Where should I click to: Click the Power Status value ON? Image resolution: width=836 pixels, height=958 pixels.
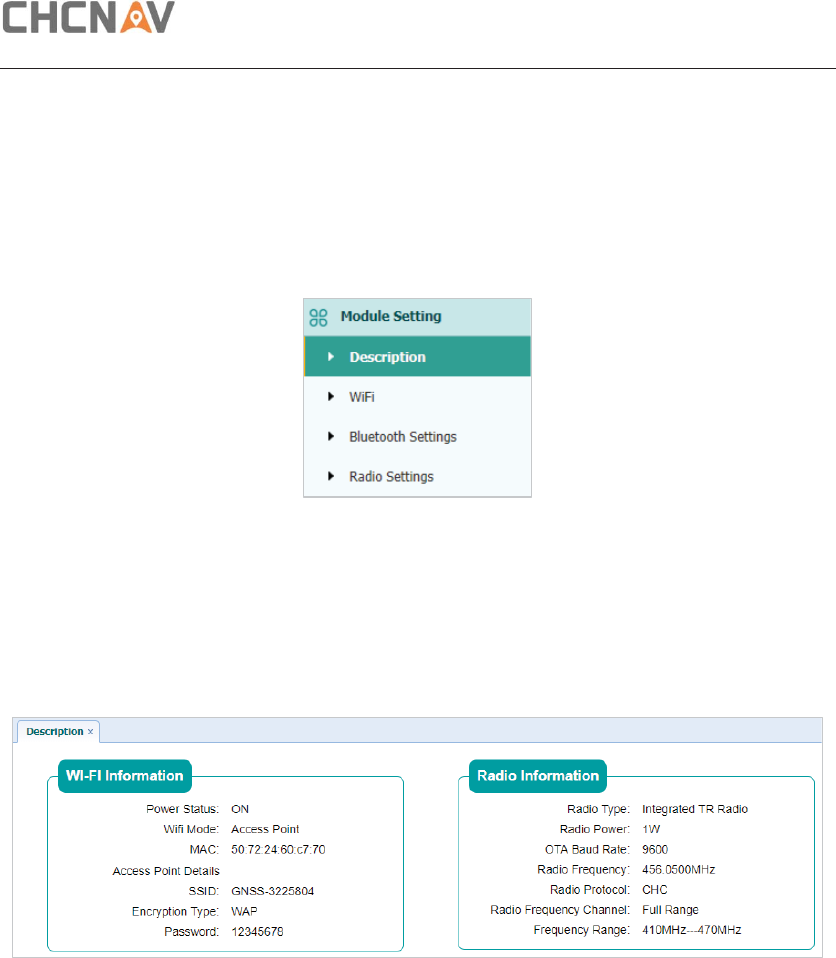[x=240, y=809]
